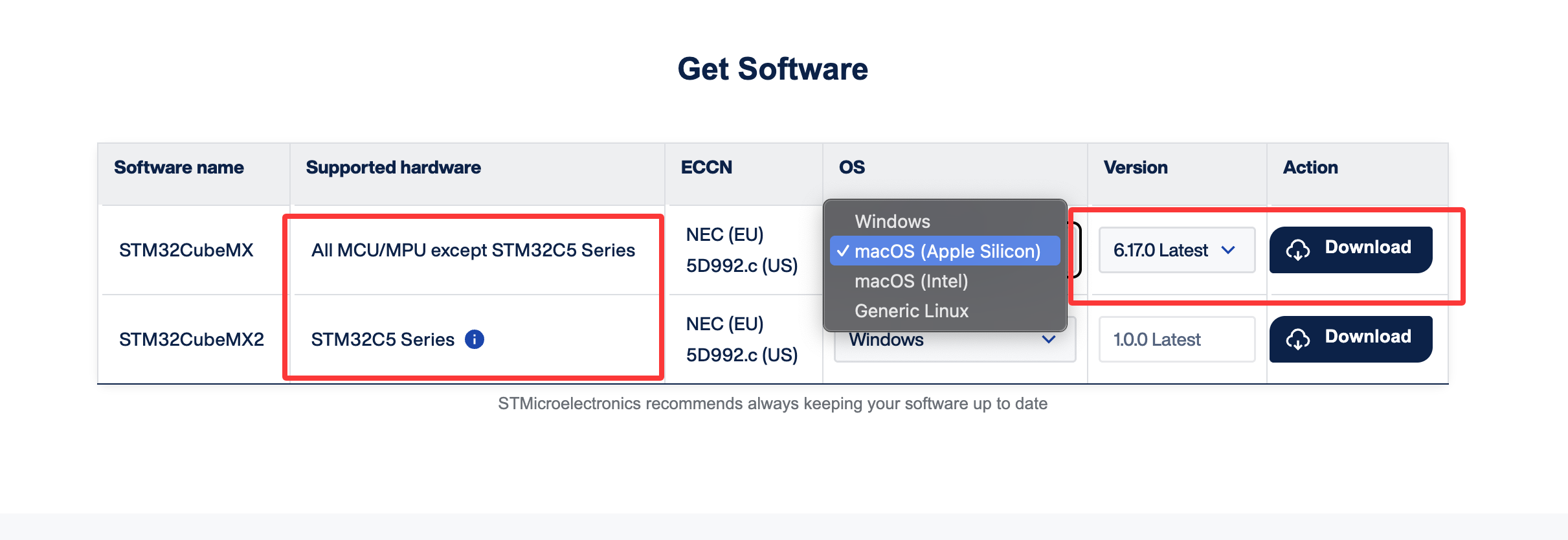The width and height of the screenshot is (1568, 540).
Task: Choose Generic Linux from the OS list
Action: tap(911, 311)
